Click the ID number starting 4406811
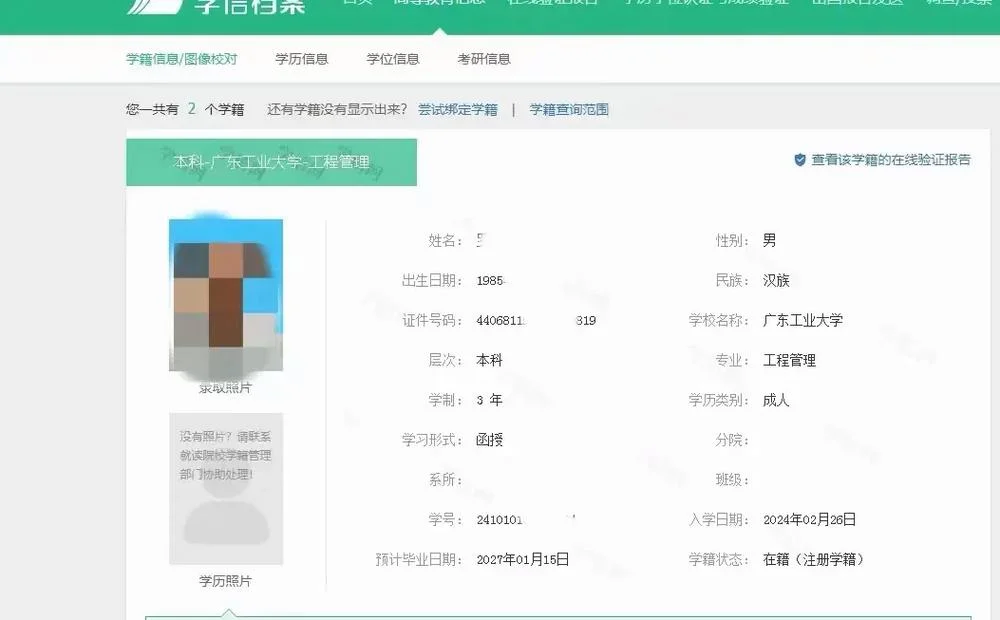The image size is (1000, 620). point(536,320)
